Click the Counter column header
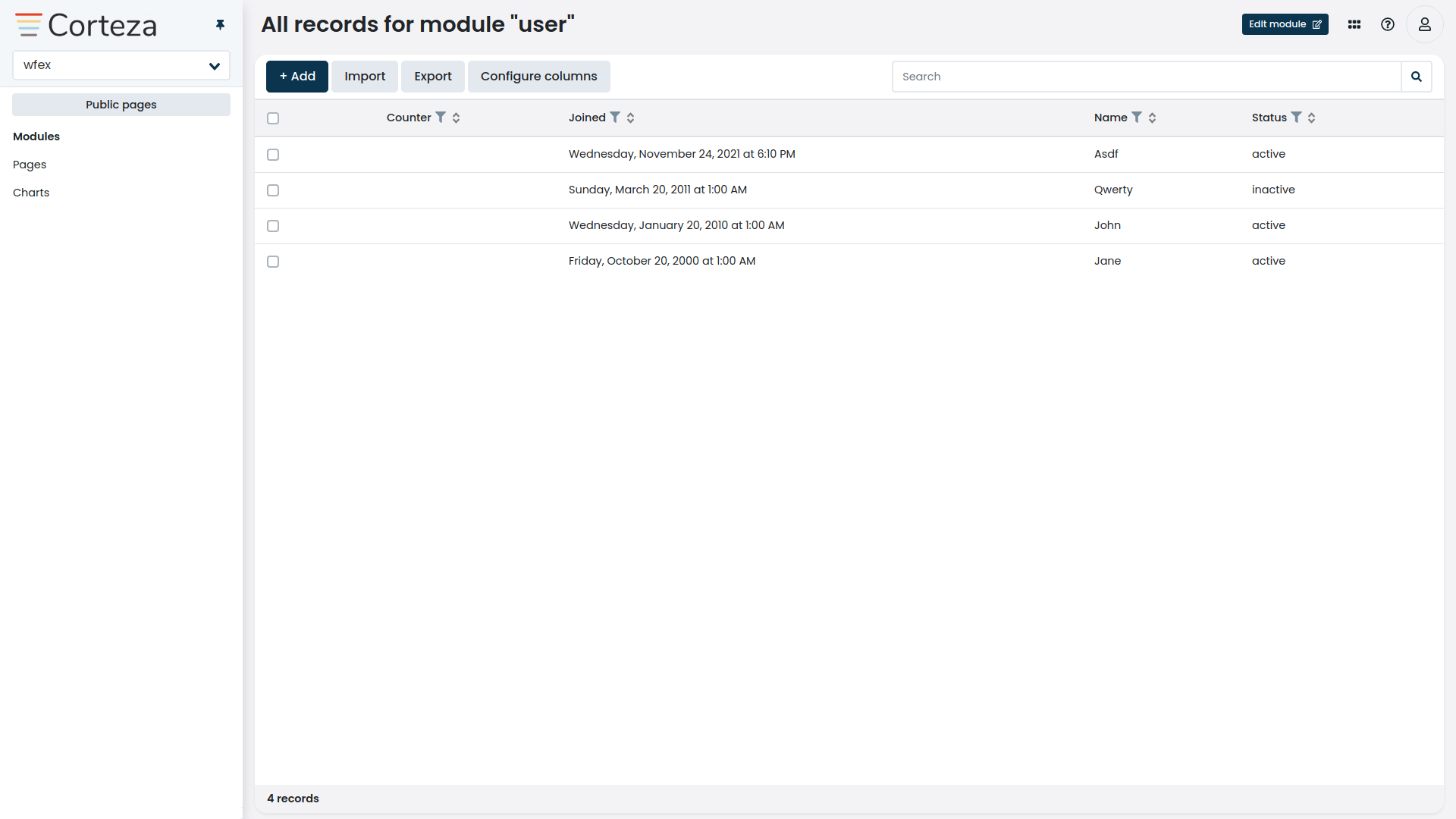 (x=409, y=118)
